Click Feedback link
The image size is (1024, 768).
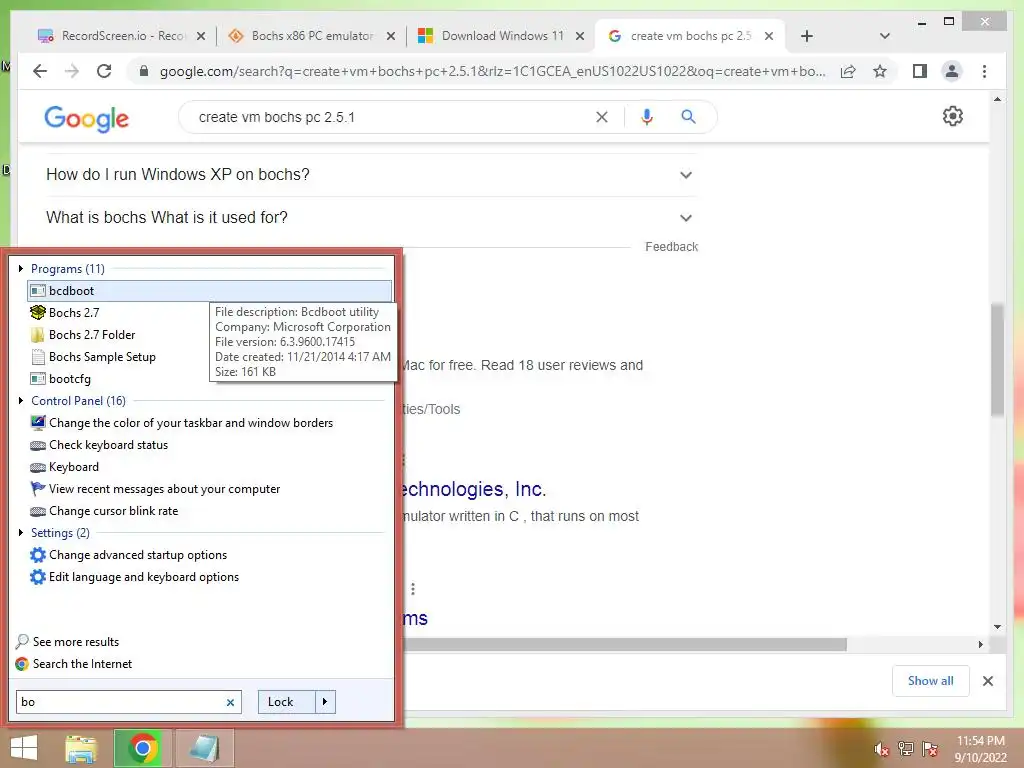[x=671, y=247]
